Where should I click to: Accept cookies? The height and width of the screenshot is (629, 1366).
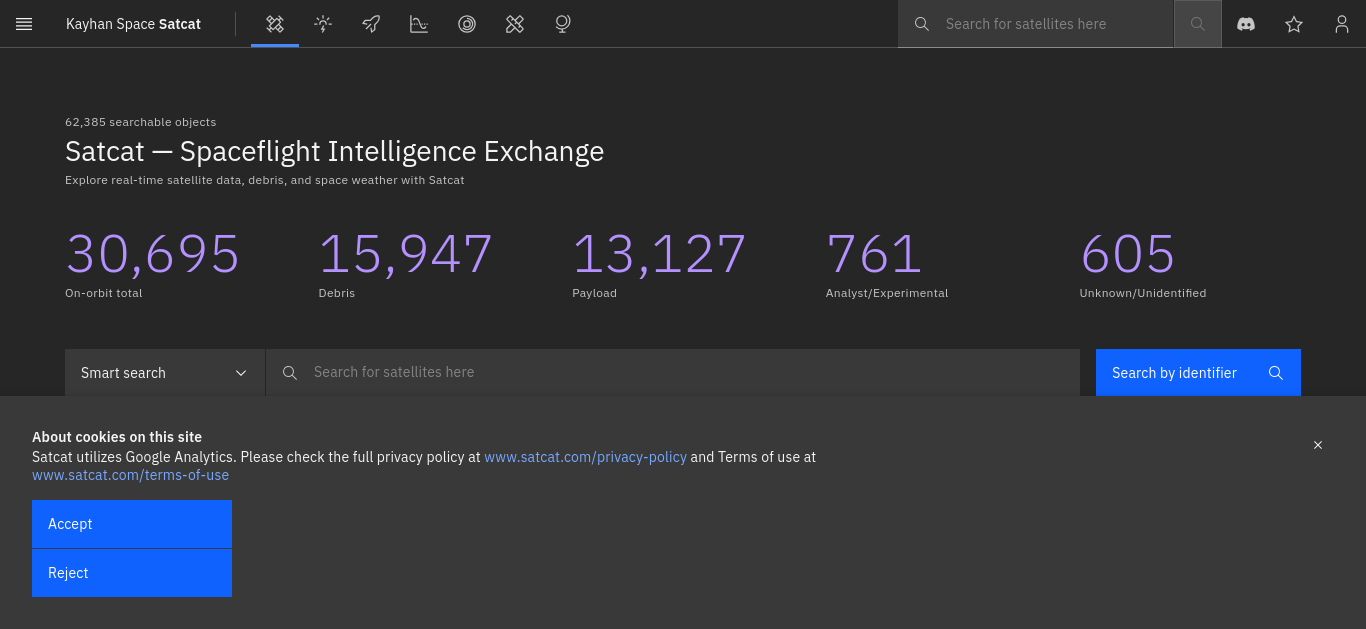point(132,524)
